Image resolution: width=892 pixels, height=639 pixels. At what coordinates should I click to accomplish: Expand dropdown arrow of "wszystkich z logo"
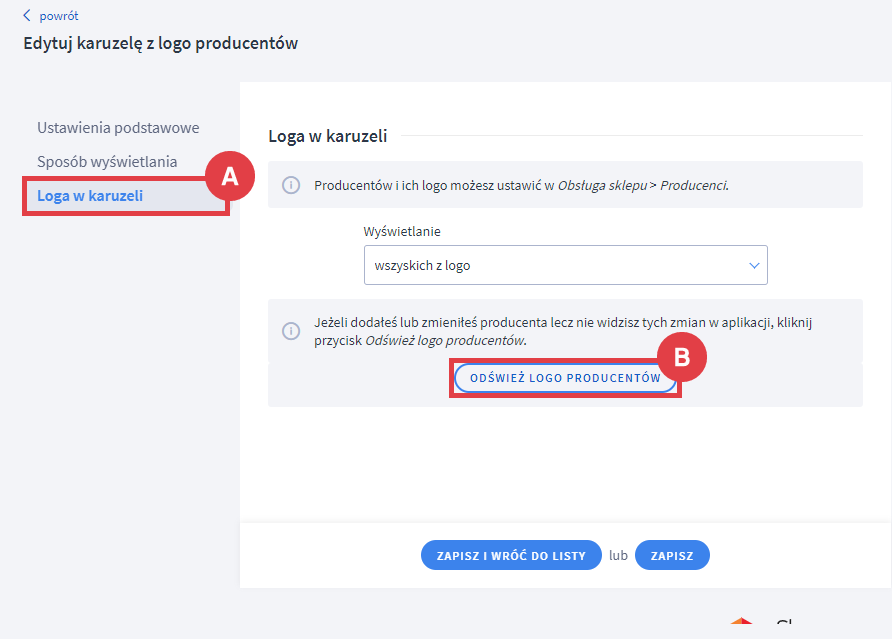click(x=753, y=266)
